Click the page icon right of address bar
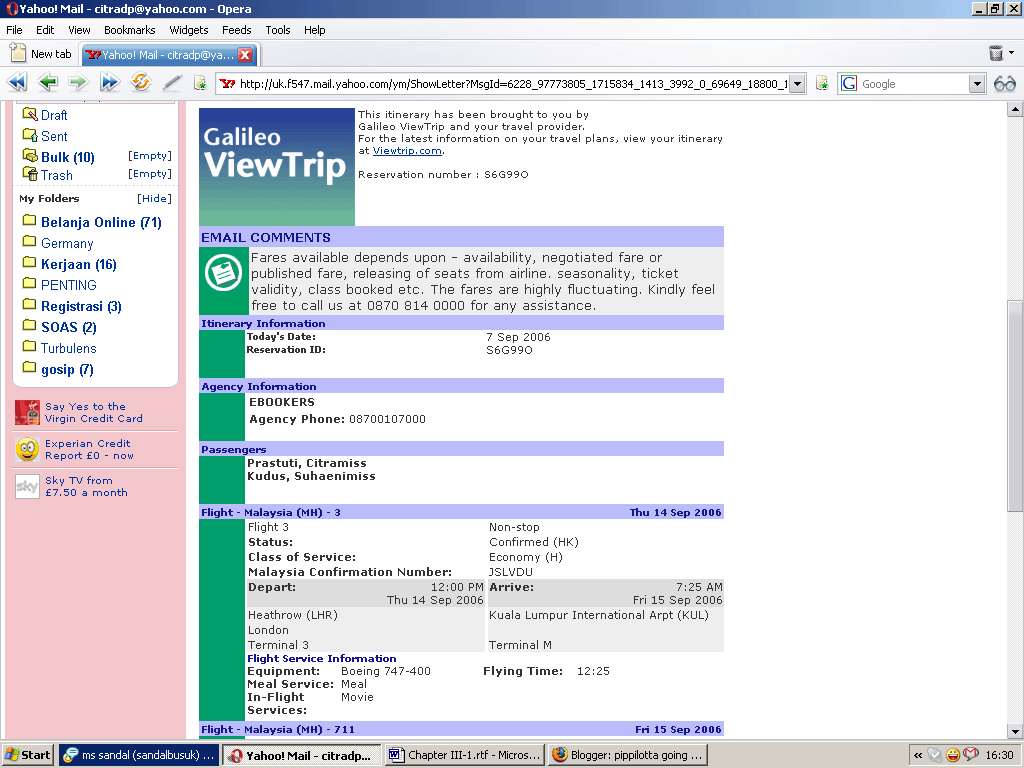This screenshot has width=1024, height=768. (822, 83)
